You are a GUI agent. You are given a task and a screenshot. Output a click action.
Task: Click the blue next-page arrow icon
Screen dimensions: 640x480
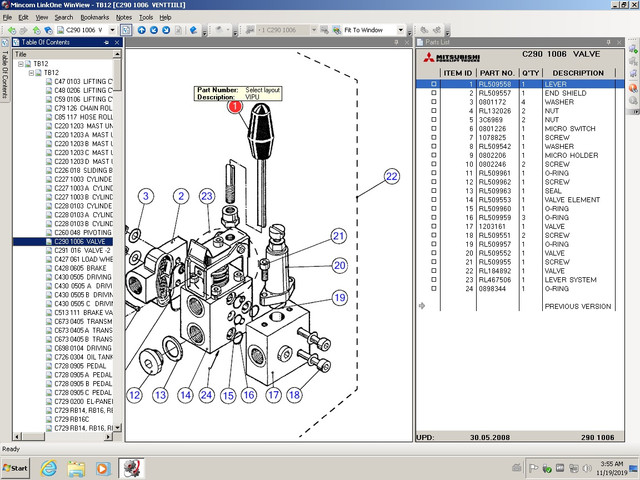pos(166,30)
